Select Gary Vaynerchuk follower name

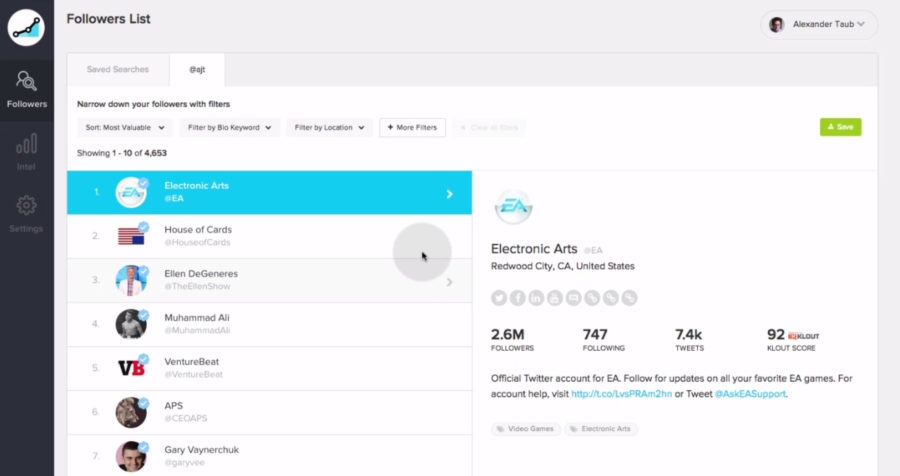tap(201, 450)
